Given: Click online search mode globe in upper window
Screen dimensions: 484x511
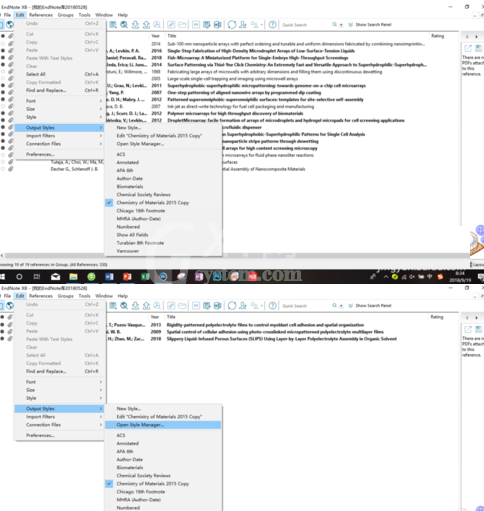Looking at the screenshot, I should tap(10, 25).
